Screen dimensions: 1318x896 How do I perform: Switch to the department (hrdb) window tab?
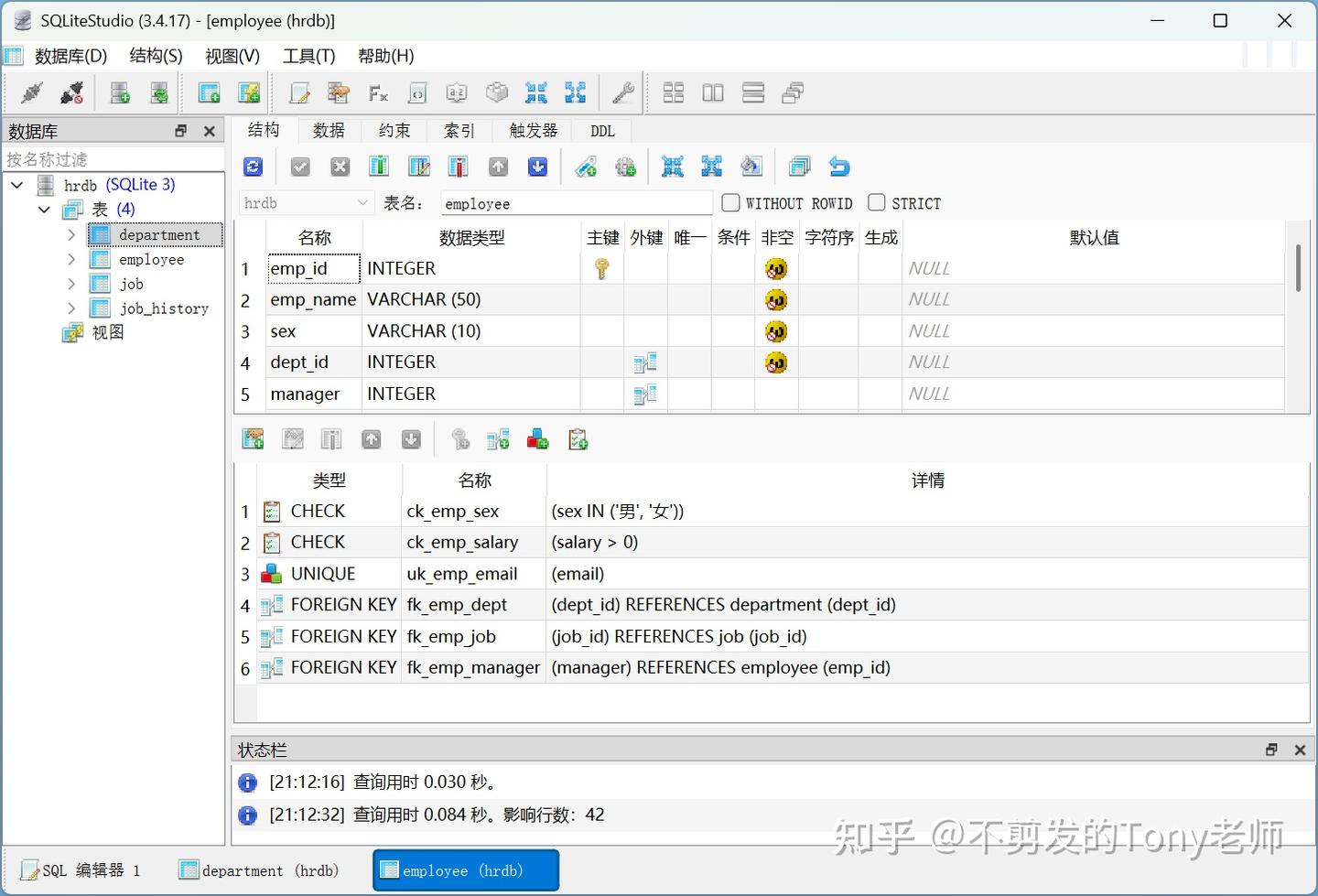(259, 869)
